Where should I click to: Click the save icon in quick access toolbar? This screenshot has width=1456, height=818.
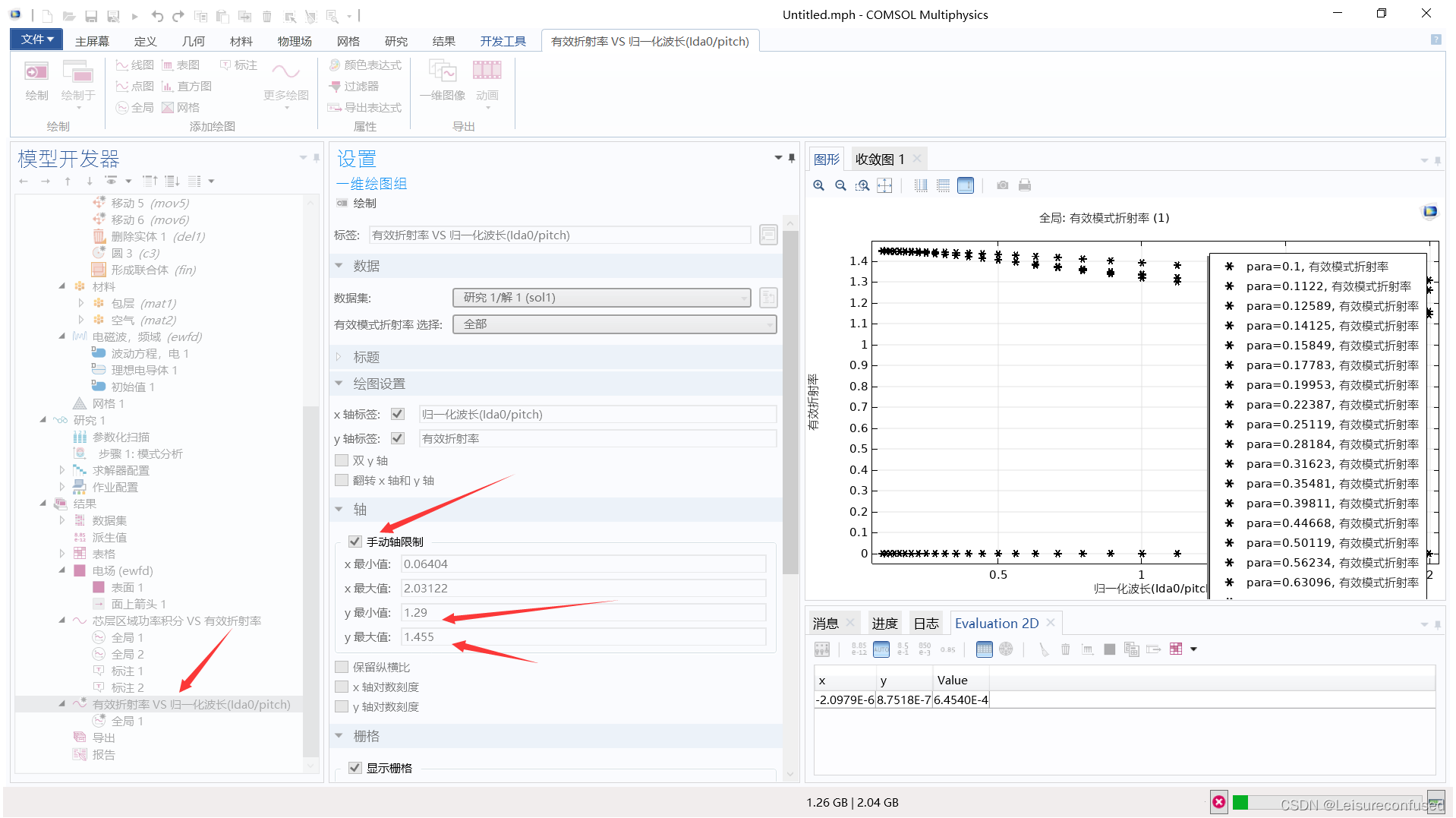point(91,16)
